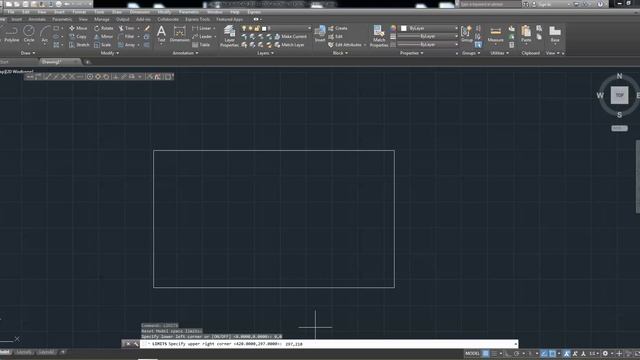Click the Array tool
Image resolution: width=640 pixels, height=360 pixels.
click(x=127, y=44)
